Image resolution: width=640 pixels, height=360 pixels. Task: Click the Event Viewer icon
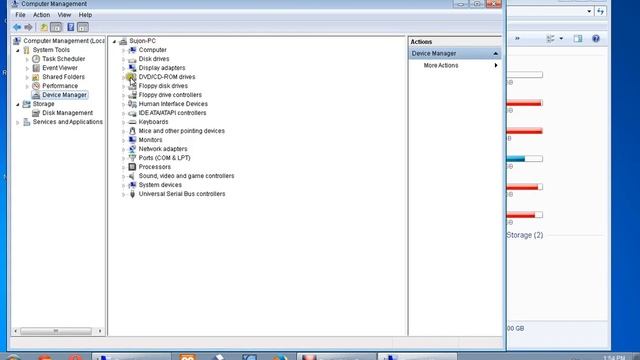coord(36,68)
